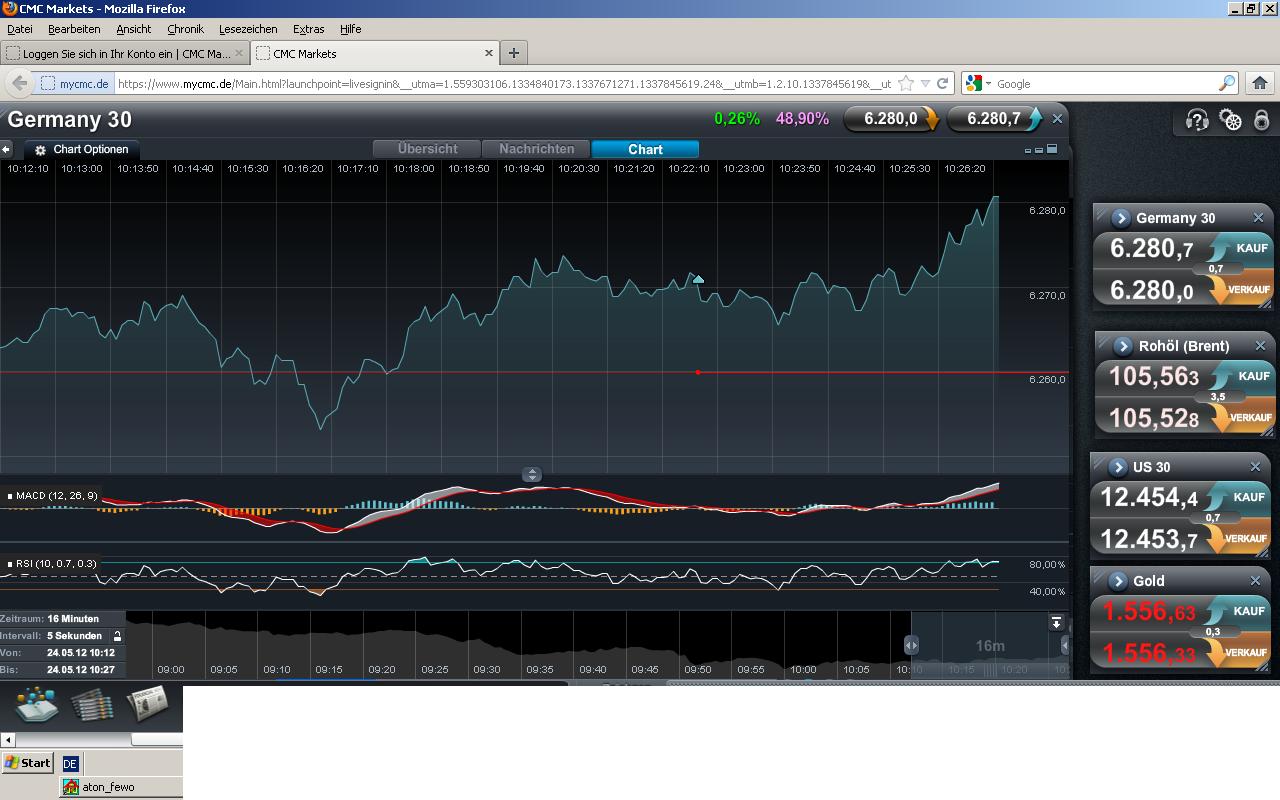Open the newspaper icon in bottom dock

(146, 704)
